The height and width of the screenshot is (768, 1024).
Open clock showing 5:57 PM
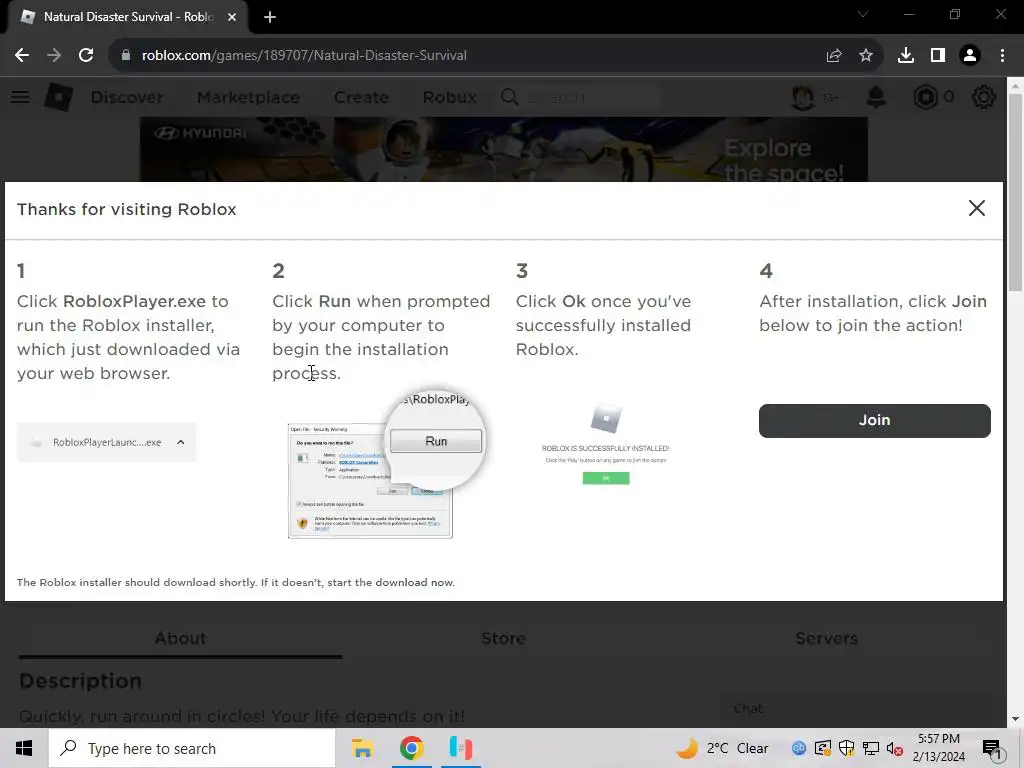pos(939,748)
